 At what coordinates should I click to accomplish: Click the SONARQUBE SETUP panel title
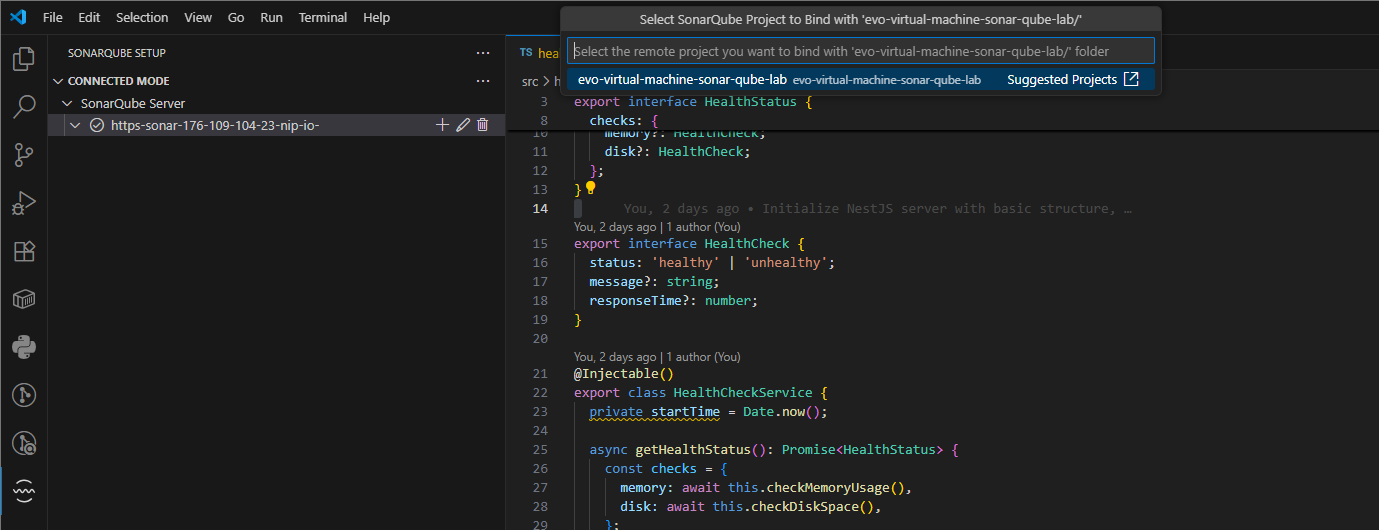tap(117, 53)
